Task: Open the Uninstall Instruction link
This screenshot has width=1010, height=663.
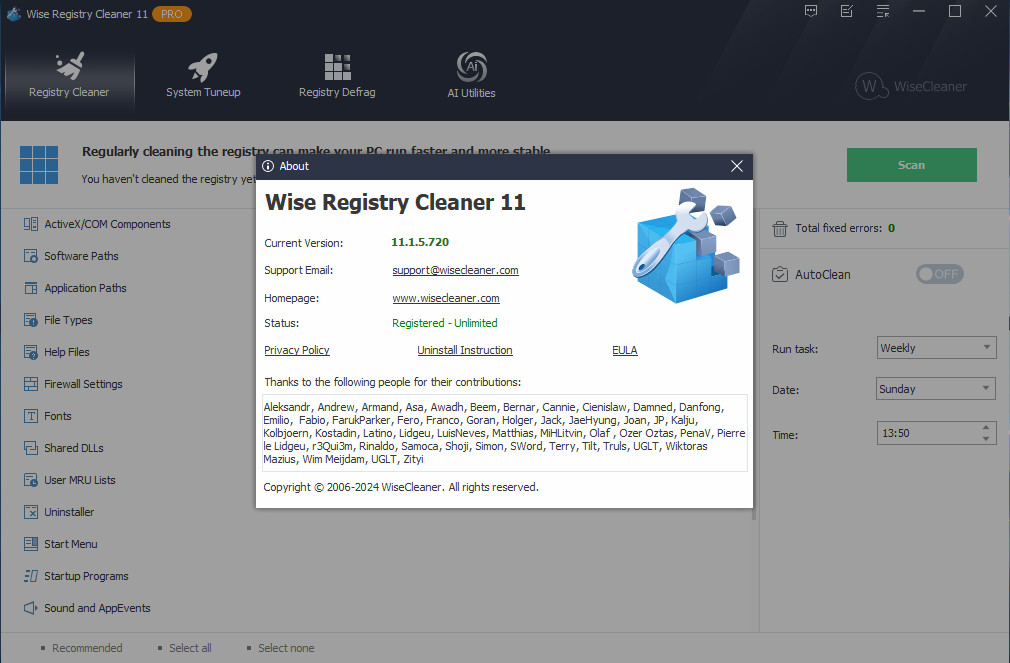Action: tap(464, 350)
